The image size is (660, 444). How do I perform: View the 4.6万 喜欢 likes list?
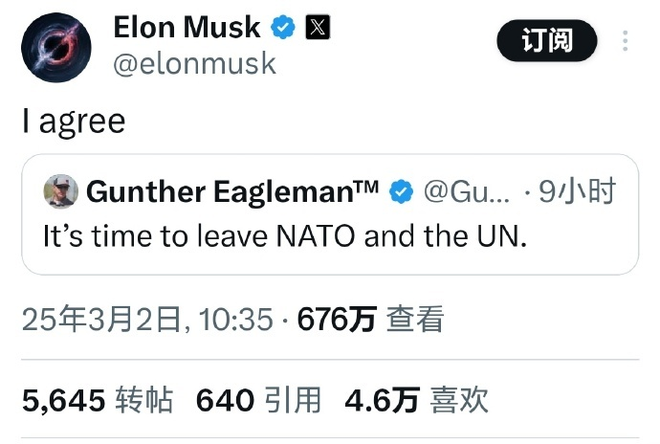pos(416,401)
